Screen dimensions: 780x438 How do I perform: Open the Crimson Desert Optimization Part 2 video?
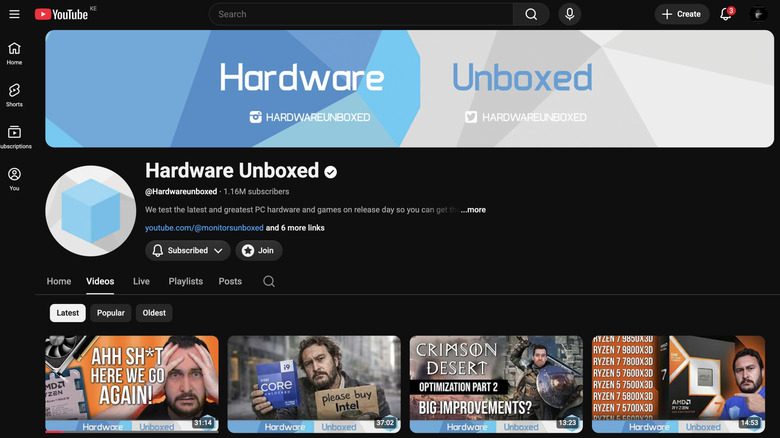[x=496, y=384]
